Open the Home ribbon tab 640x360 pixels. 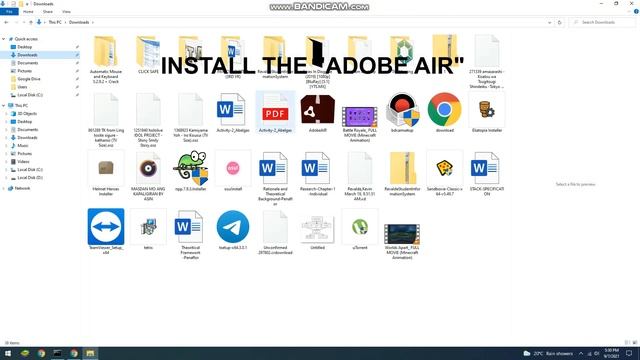28,11
